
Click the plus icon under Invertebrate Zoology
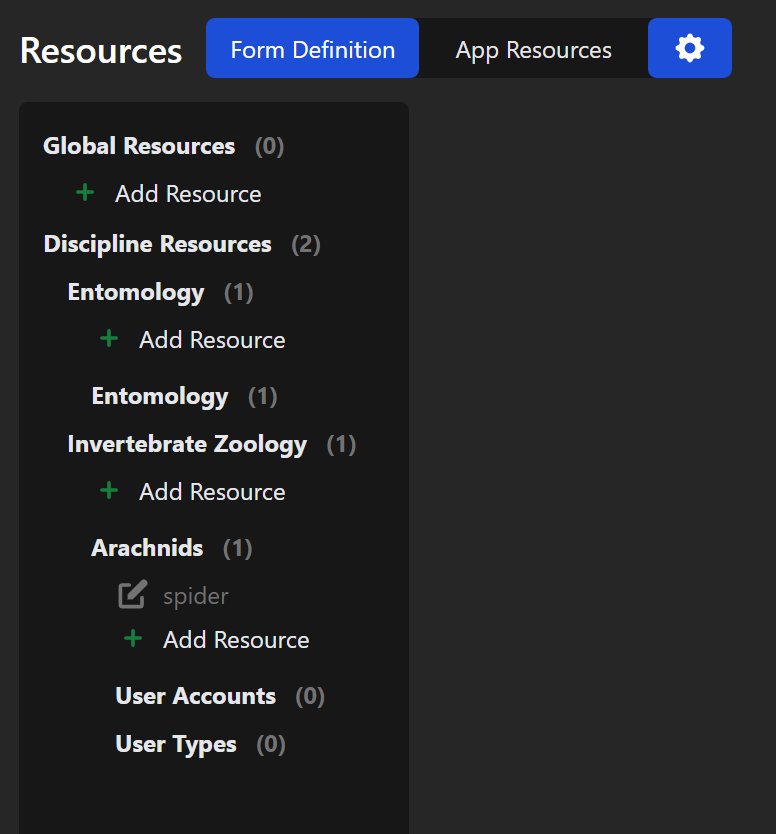click(x=109, y=490)
